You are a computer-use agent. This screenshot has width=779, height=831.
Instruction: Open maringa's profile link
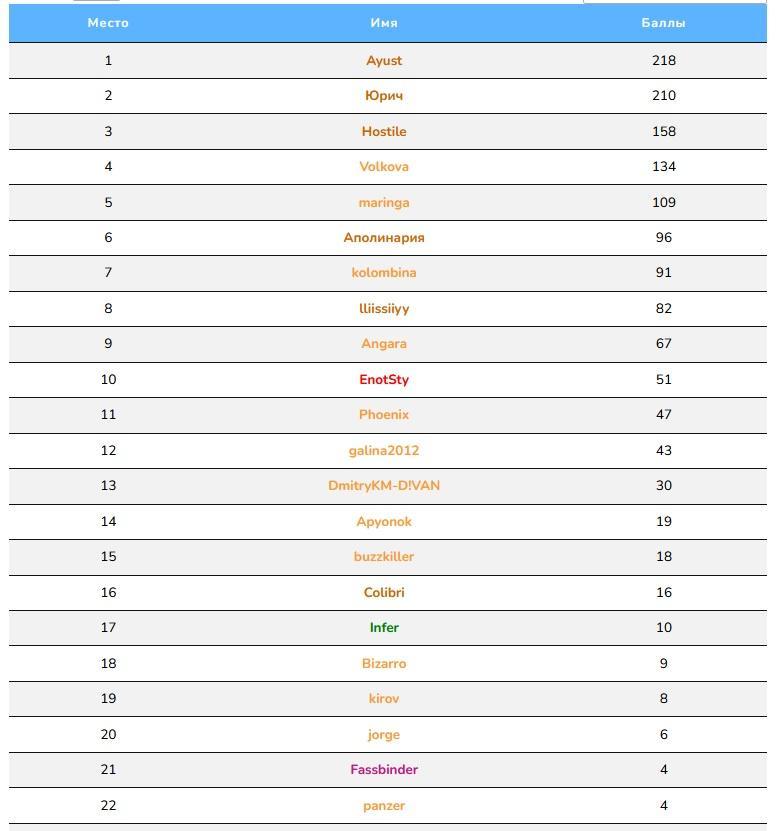(384, 203)
